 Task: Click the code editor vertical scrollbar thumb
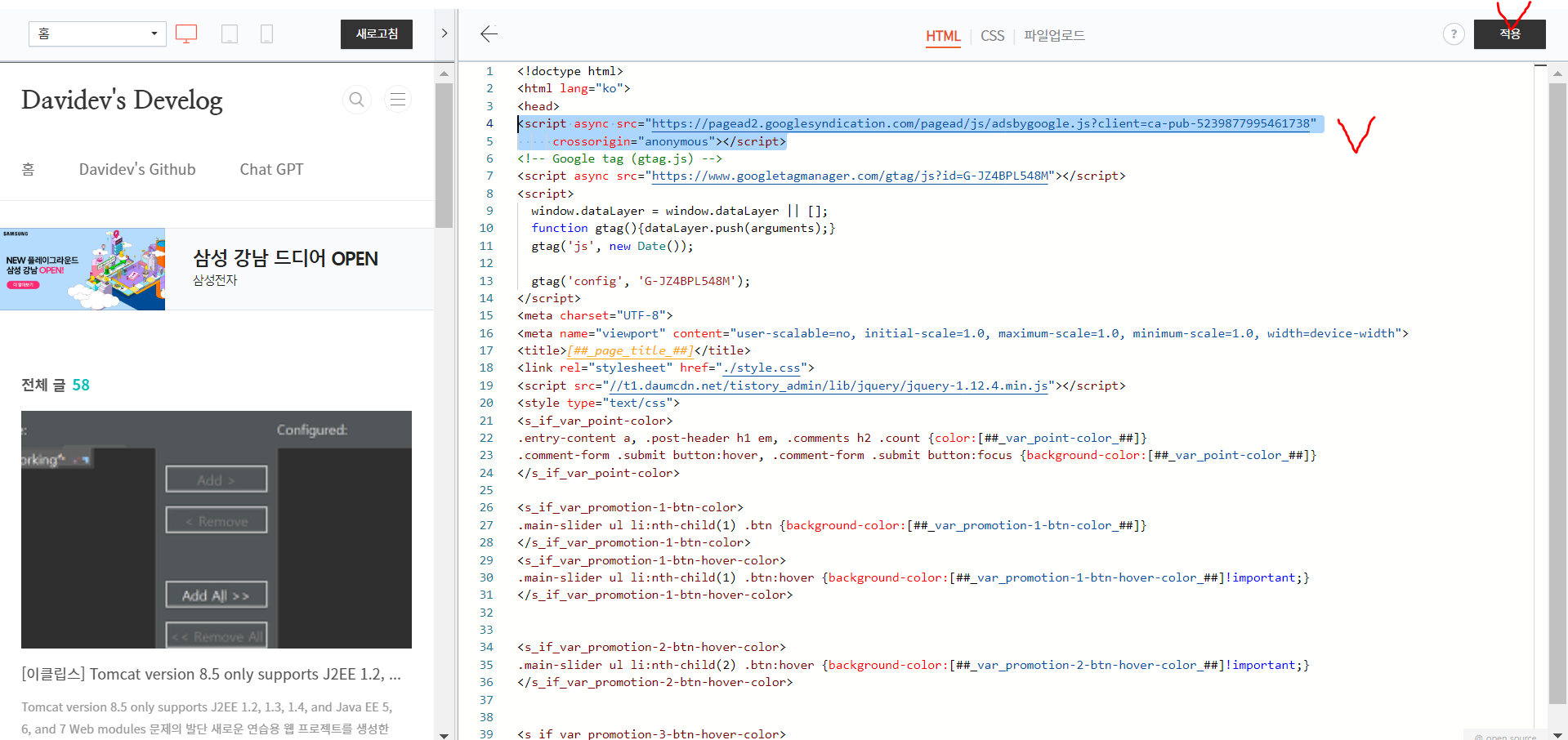click(x=1557, y=392)
